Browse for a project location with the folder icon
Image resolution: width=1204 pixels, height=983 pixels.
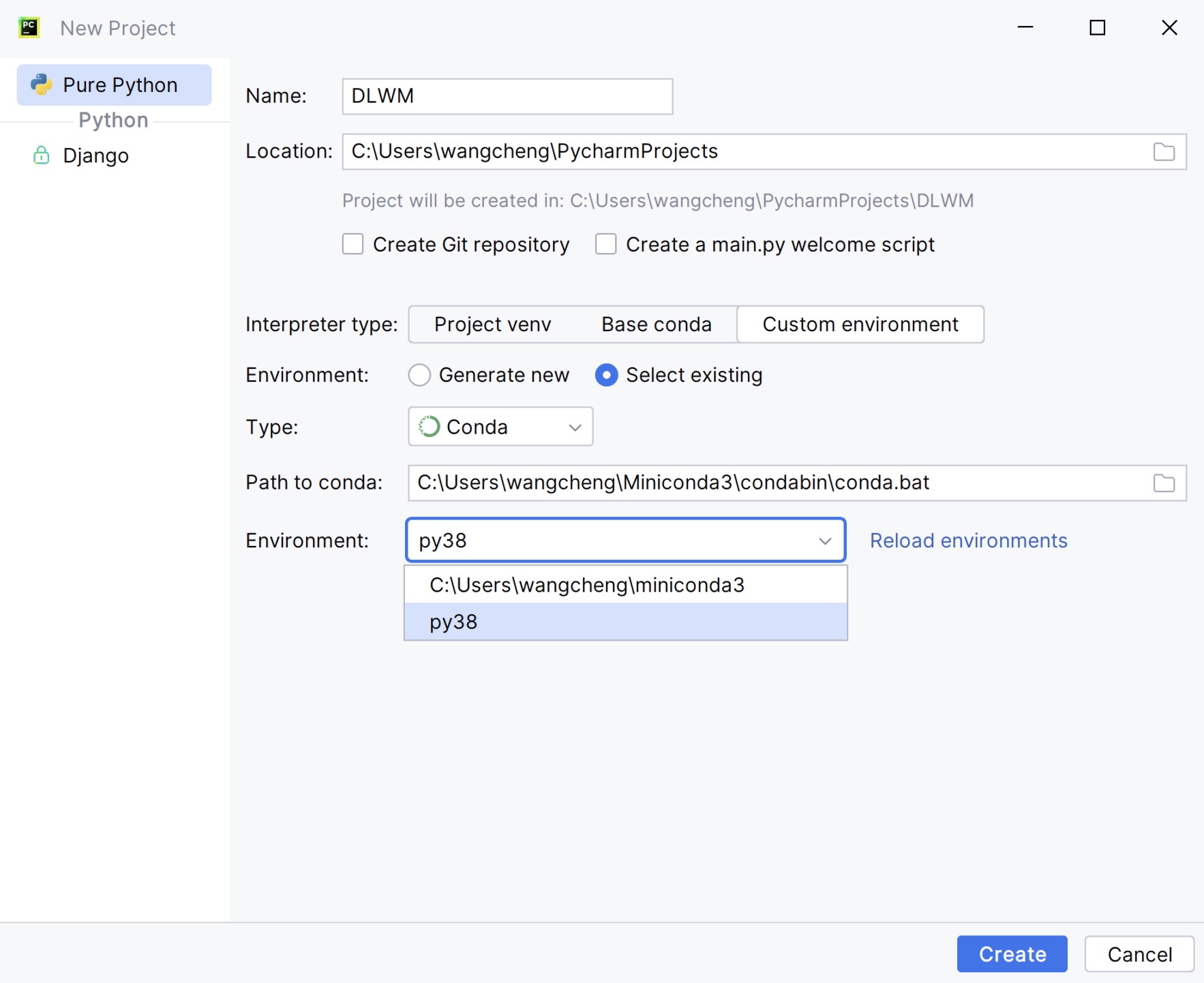tap(1164, 151)
